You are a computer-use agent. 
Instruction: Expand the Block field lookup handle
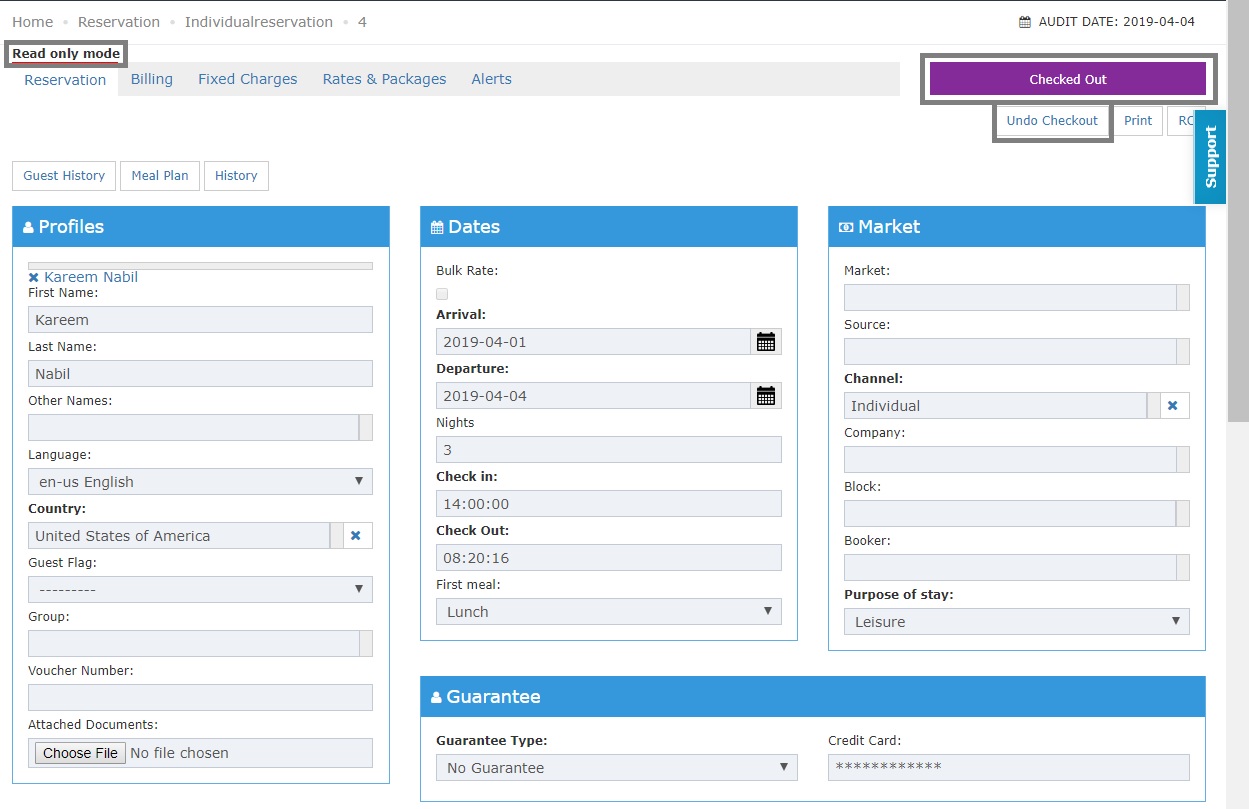point(1183,514)
